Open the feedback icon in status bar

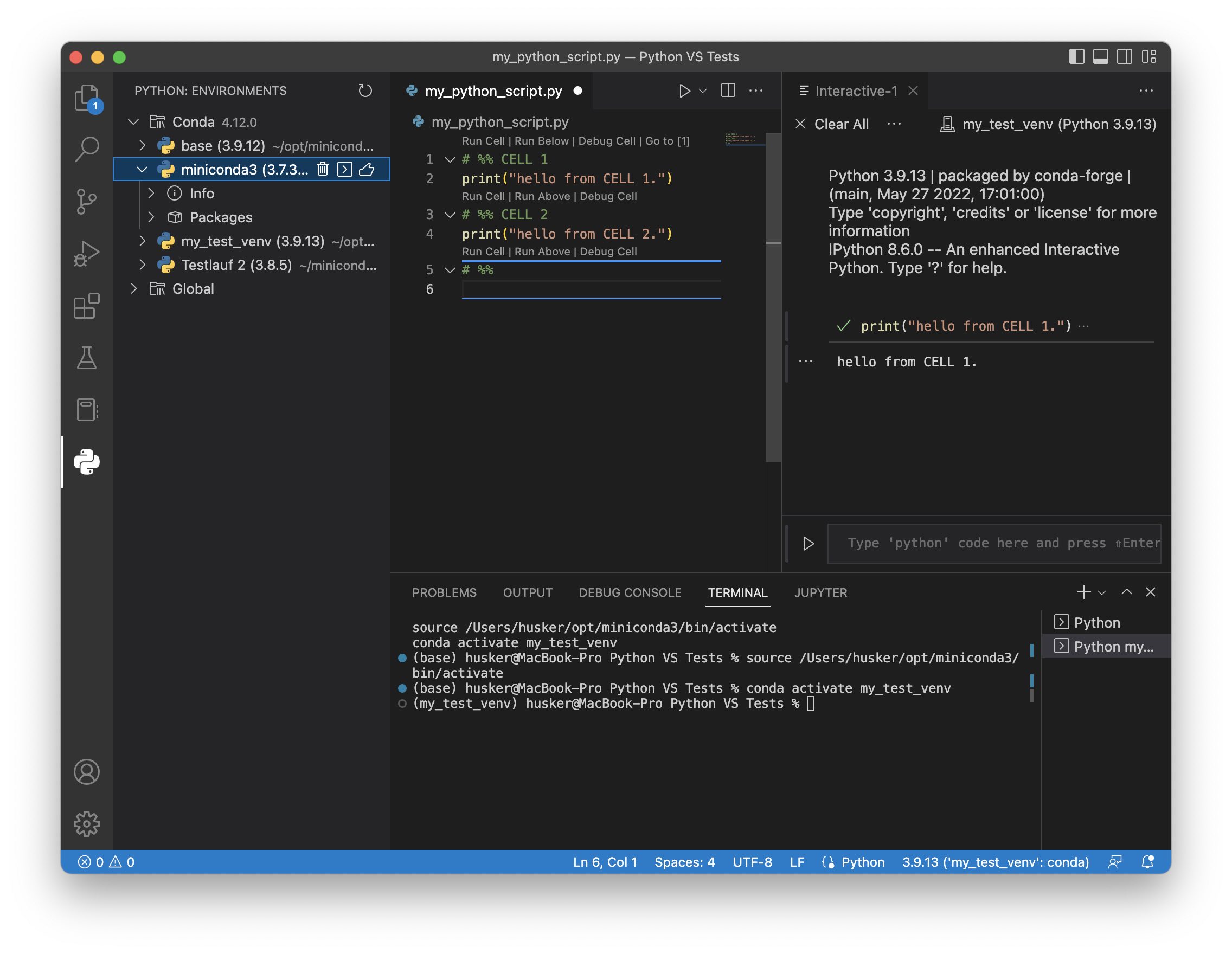pos(1115,862)
